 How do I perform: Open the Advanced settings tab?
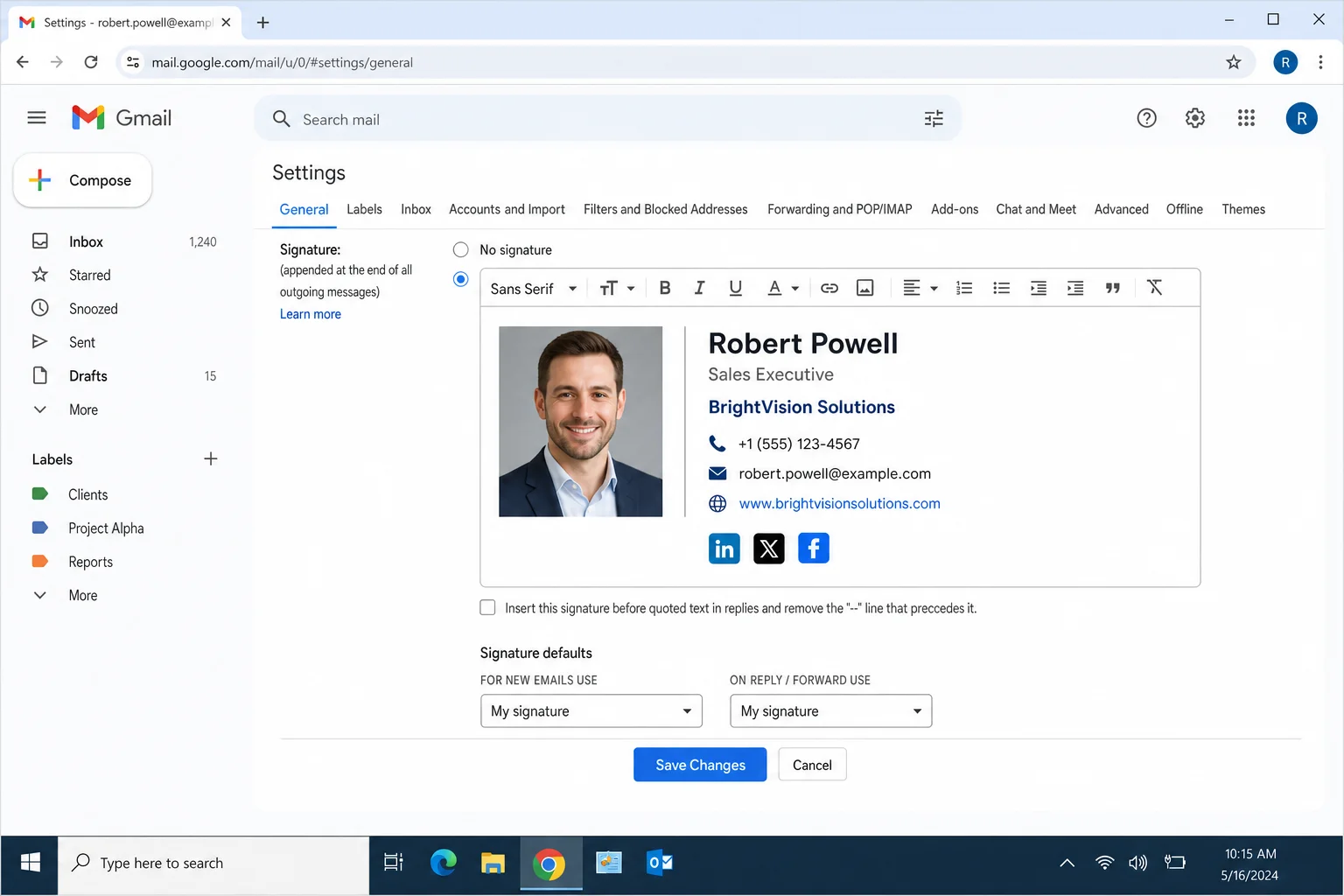[1122, 209]
